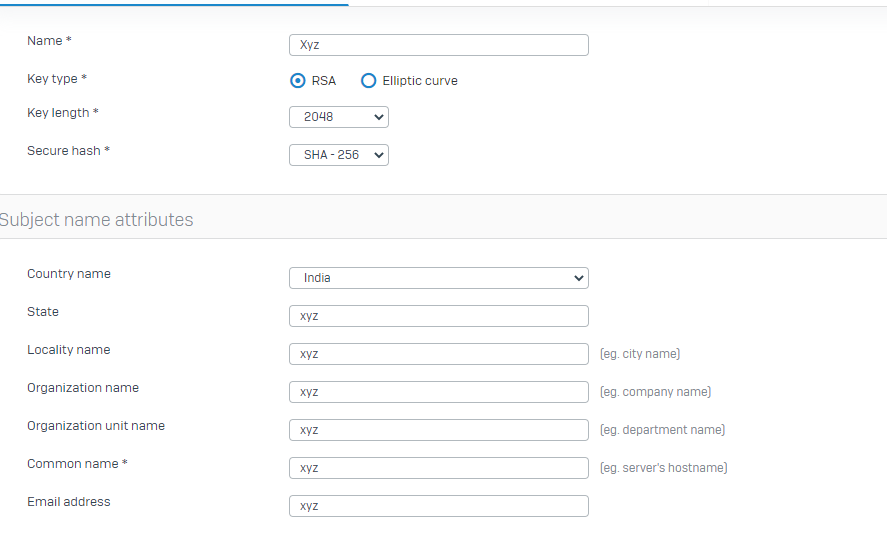Click the (eg. server's hostname) hint text

coord(664,468)
